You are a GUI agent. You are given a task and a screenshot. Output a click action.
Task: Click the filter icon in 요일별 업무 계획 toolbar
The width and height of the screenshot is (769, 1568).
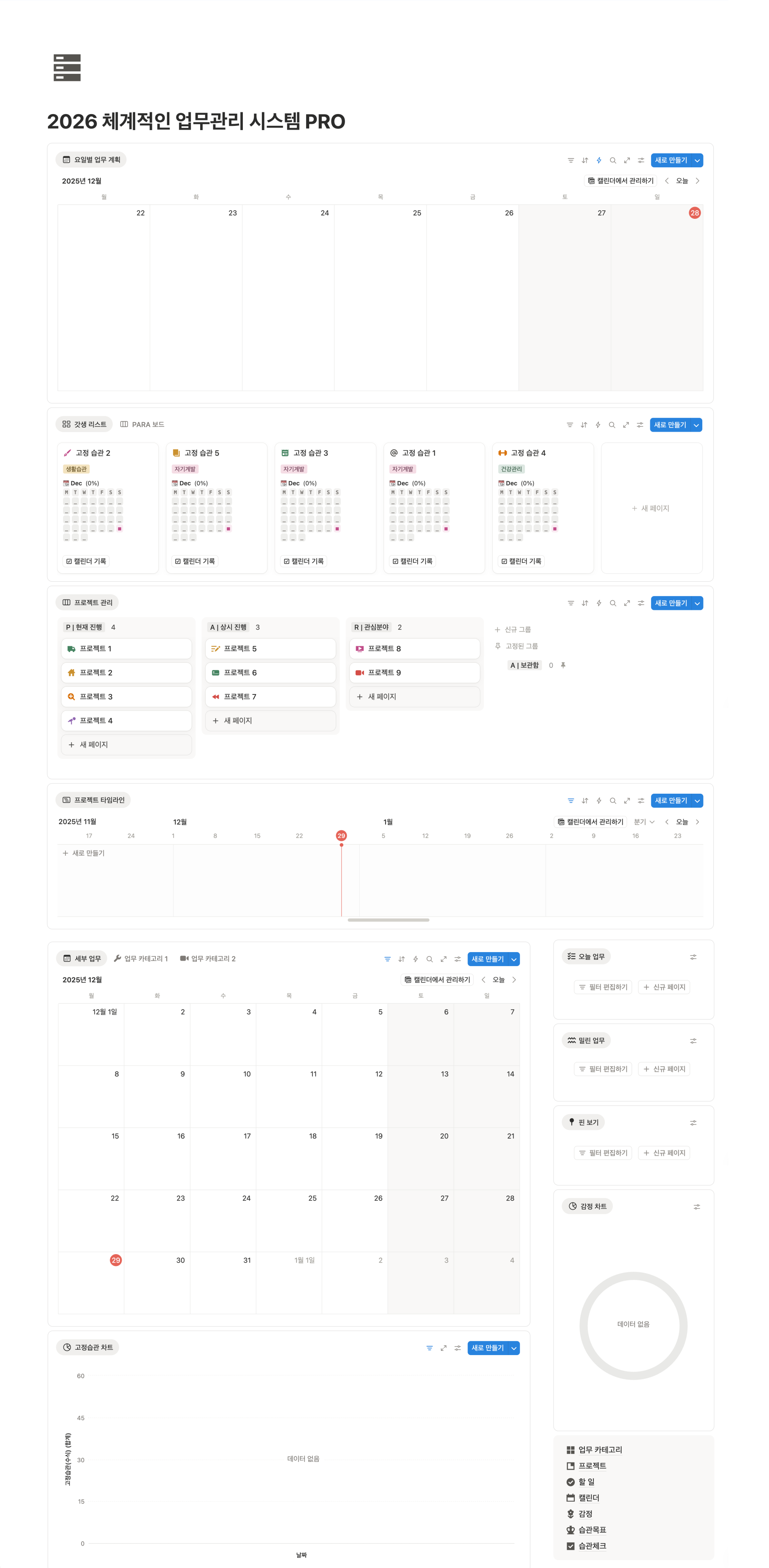571,160
